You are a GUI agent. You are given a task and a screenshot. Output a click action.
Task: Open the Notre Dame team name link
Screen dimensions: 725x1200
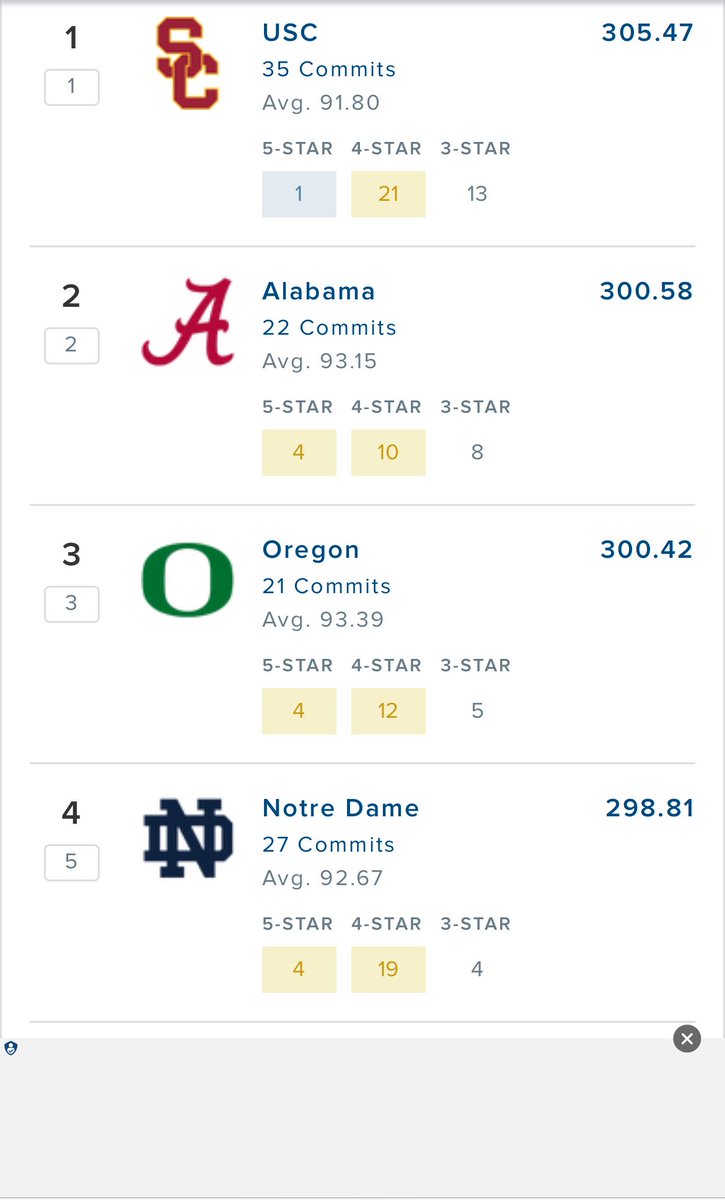click(x=340, y=808)
